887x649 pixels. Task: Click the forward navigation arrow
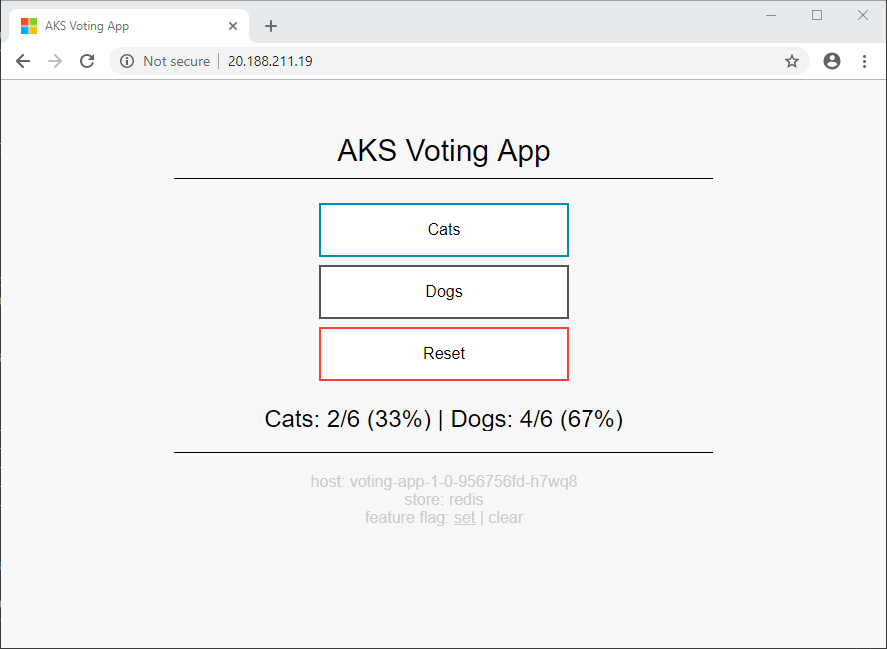pos(55,61)
